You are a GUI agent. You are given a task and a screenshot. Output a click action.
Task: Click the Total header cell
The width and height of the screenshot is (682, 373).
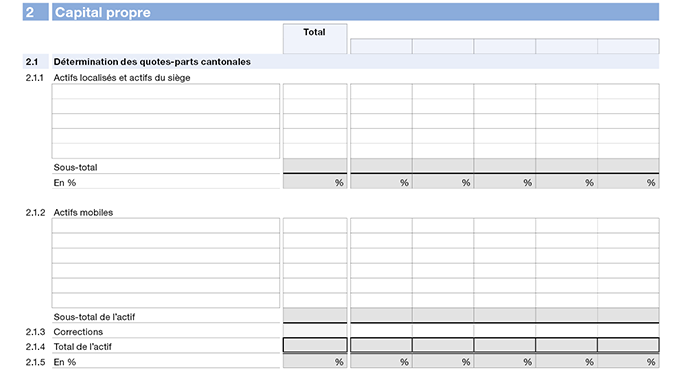coord(315,39)
